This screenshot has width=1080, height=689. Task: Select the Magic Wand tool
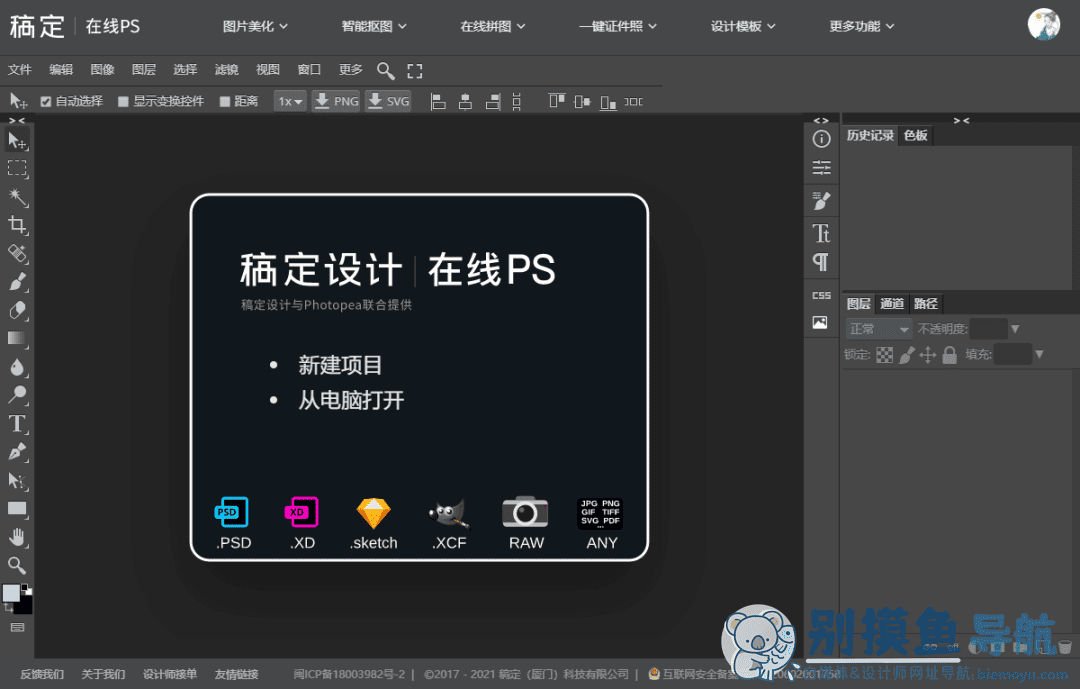(x=17, y=198)
